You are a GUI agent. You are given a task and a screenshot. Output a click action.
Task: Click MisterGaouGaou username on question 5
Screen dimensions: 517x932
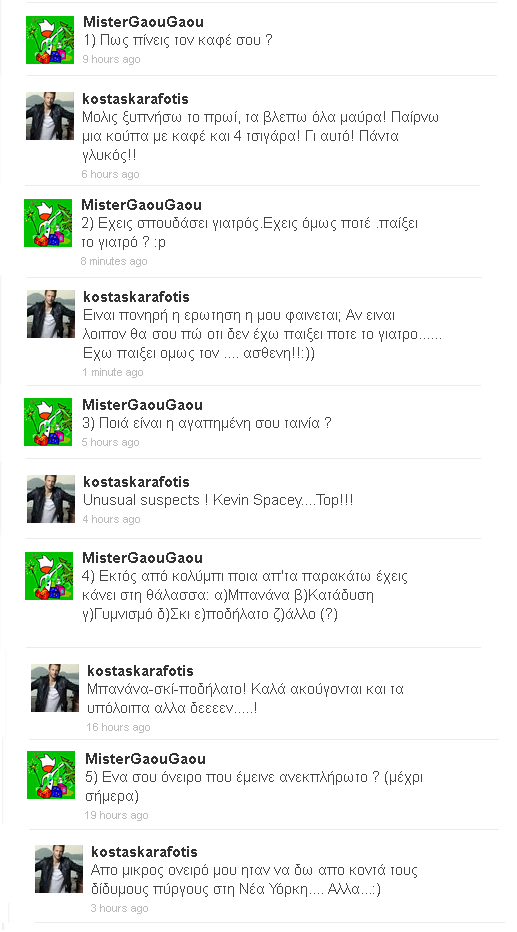pyautogui.click(x=146, y=758)
